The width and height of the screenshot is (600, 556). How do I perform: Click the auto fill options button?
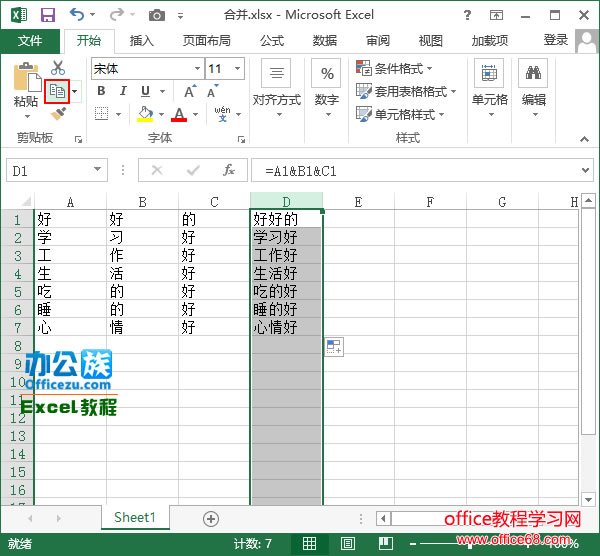point(334,347)
